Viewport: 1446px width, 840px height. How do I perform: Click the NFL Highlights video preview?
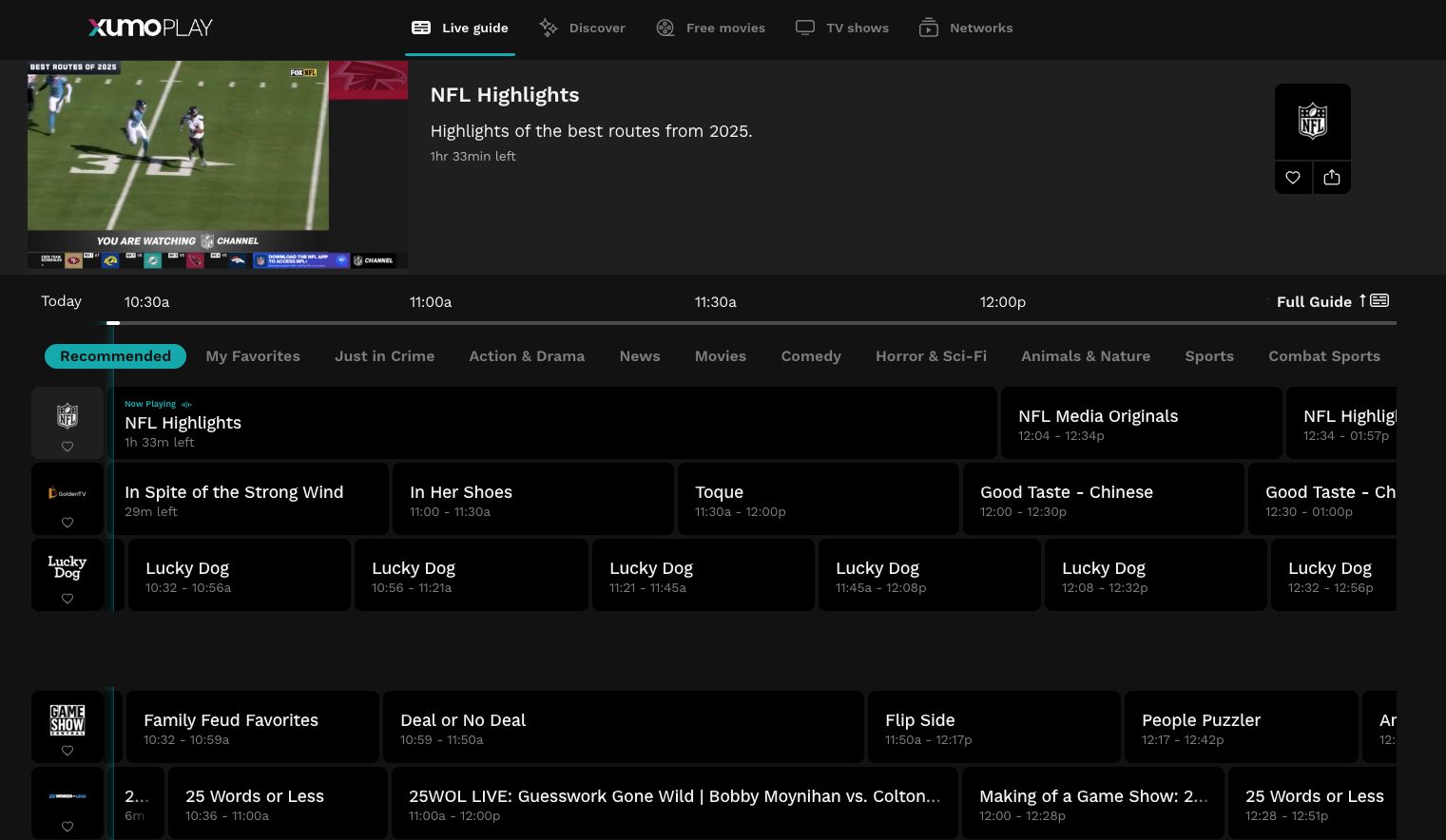[x=218, y=164]
